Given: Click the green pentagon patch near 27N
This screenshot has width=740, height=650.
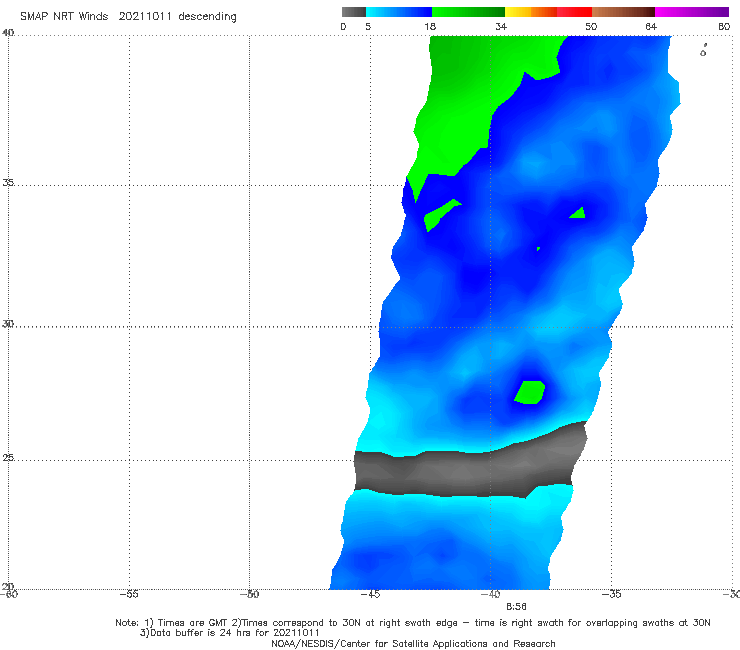Looking at the screenshot, I should tap(530, 392).
